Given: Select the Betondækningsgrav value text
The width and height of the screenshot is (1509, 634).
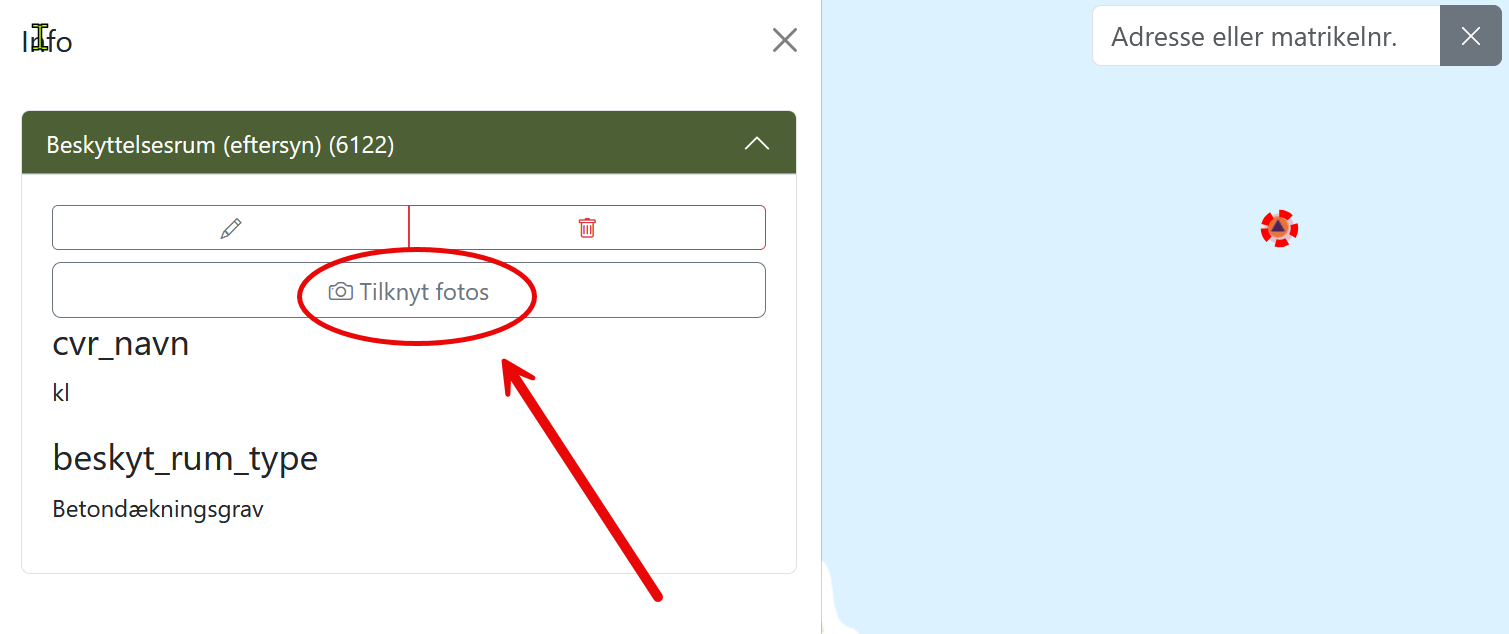Looking at the screenshot, I should tap(158, 510).
